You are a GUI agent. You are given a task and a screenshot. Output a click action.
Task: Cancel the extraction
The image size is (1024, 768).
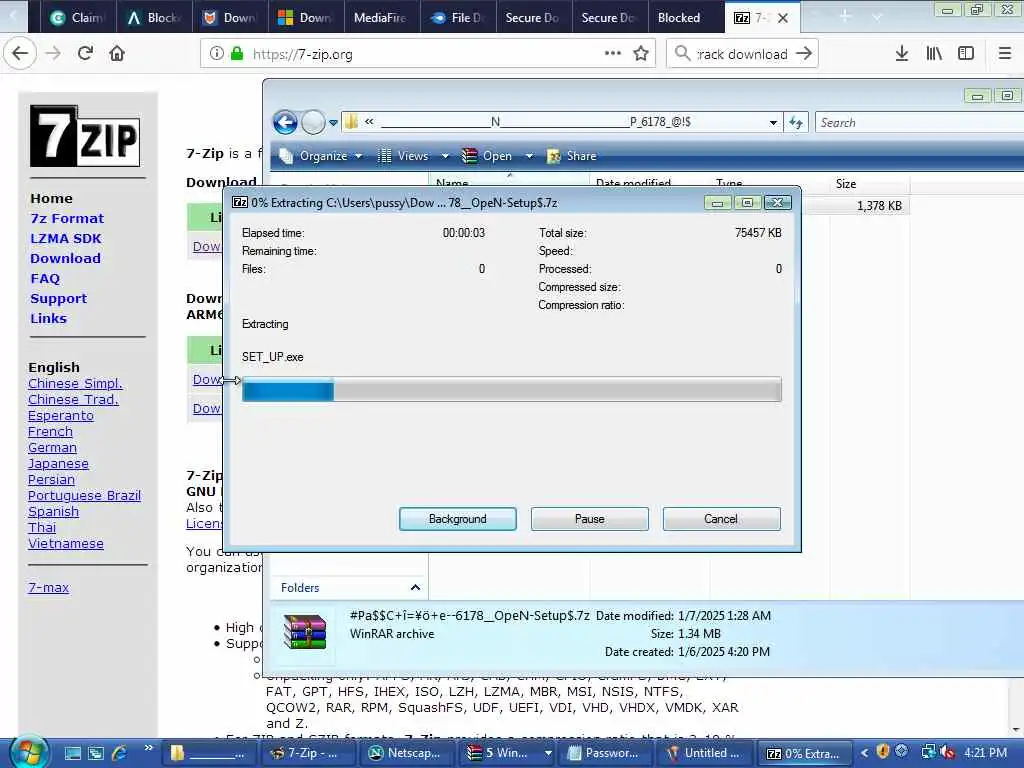click(x=721, y=519)
